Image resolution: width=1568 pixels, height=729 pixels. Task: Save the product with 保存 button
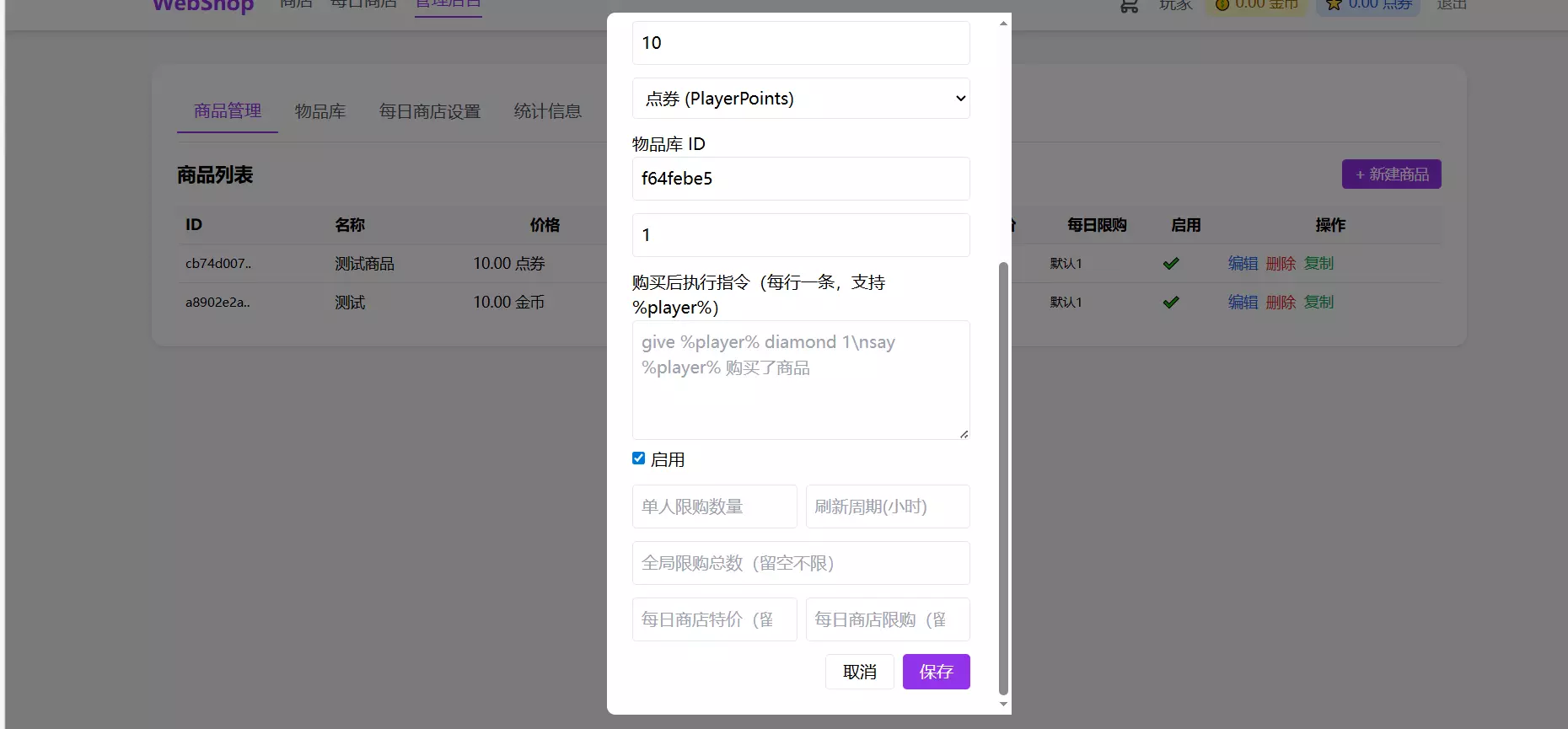click(937, 672)
